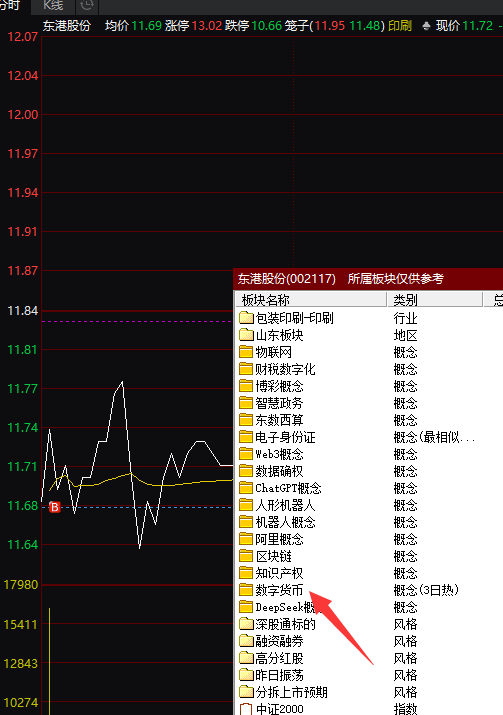Select the 融资融券 style entry
The image size is (503, 715).
(279, 641)
